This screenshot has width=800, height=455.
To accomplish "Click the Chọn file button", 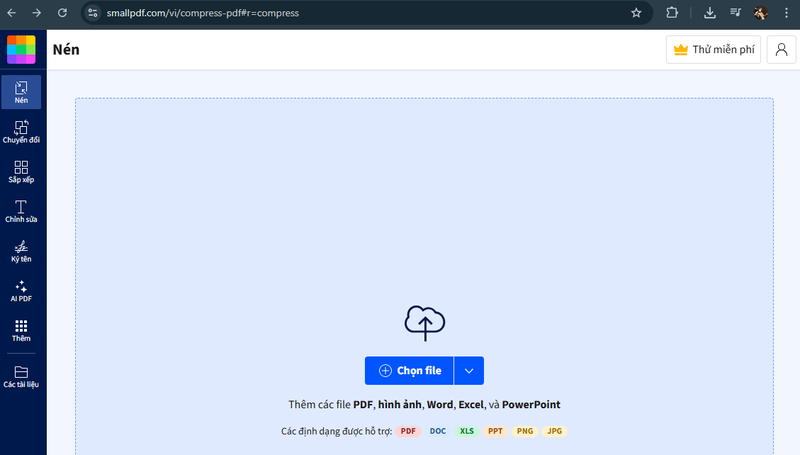I will (409, 370).
